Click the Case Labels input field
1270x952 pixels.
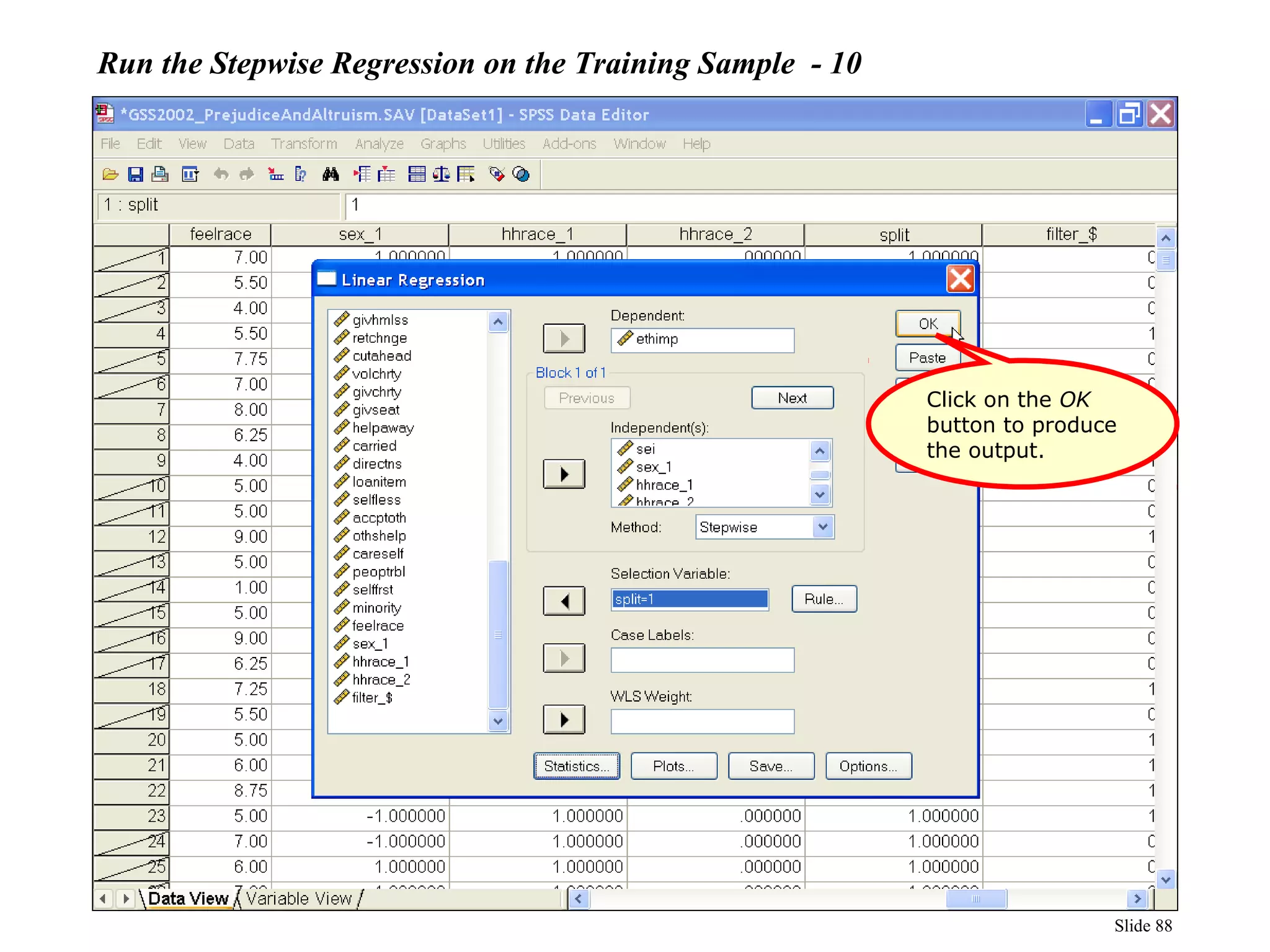pyautogui.click(x=703, y=660)
